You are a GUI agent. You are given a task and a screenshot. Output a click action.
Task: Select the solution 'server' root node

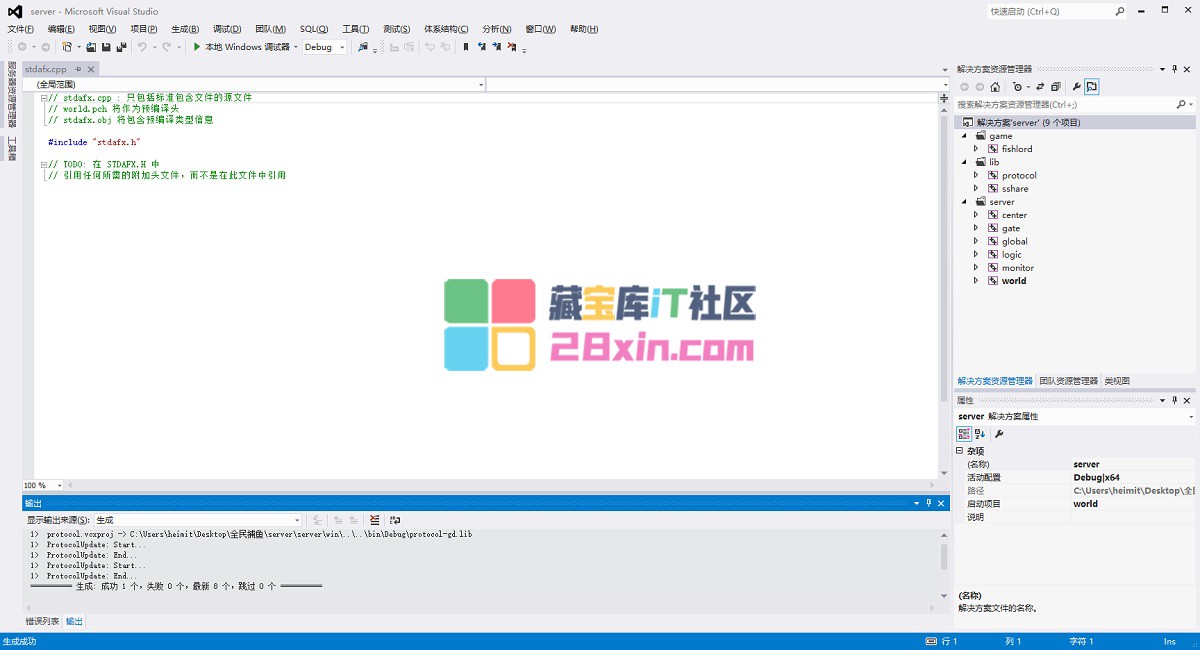click(1075, 122)
